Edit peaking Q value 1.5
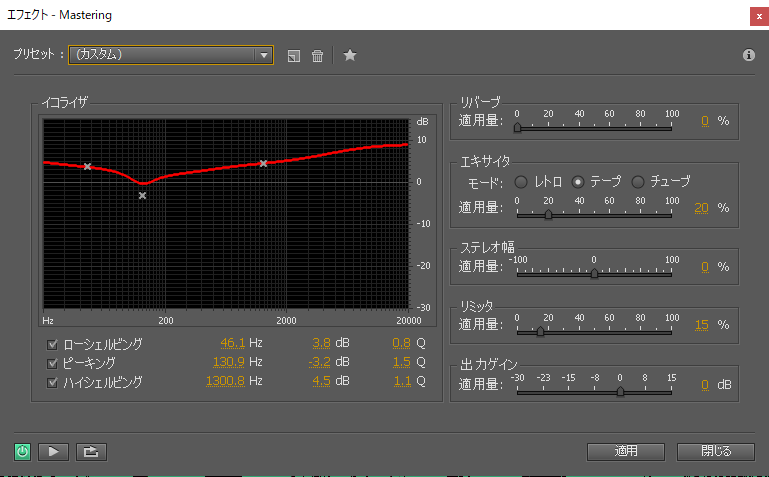The height and width of the screenshot is (477, 769). [401, 362]
